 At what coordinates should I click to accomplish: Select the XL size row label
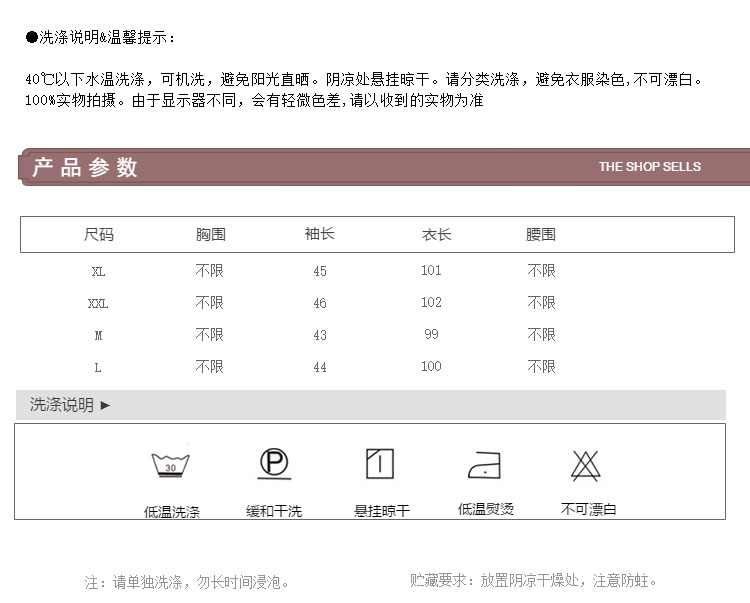pyautogui.click(x=98, y=272)
